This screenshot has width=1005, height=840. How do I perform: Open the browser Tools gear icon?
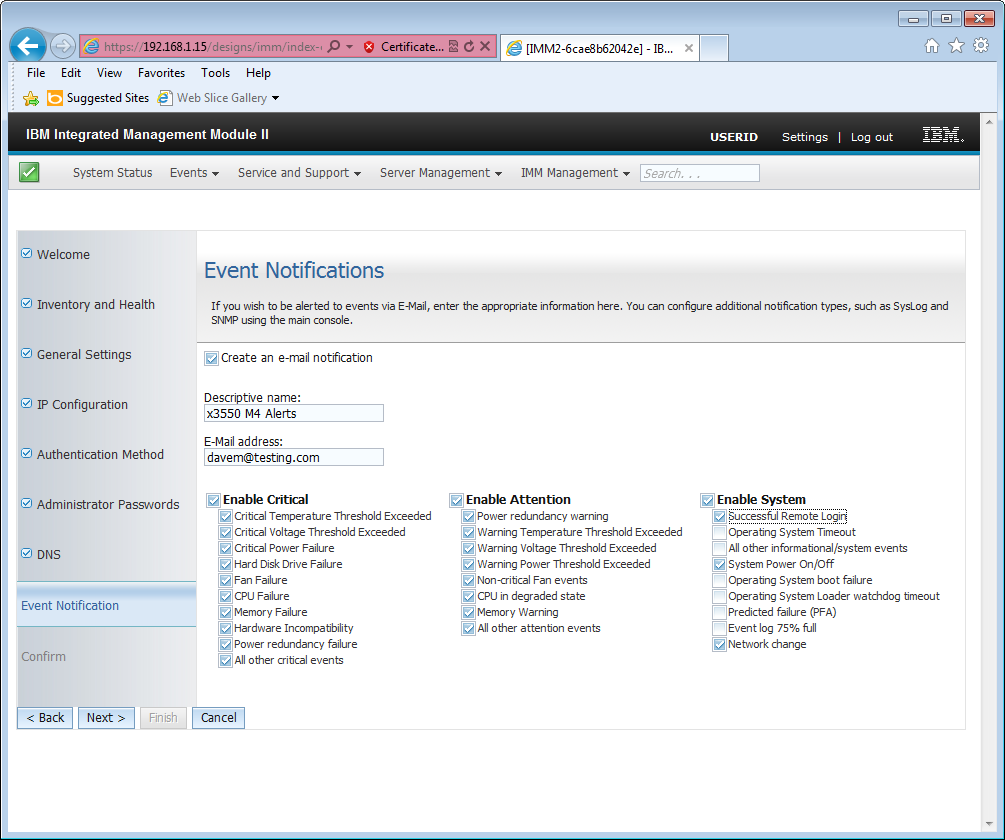981,45
